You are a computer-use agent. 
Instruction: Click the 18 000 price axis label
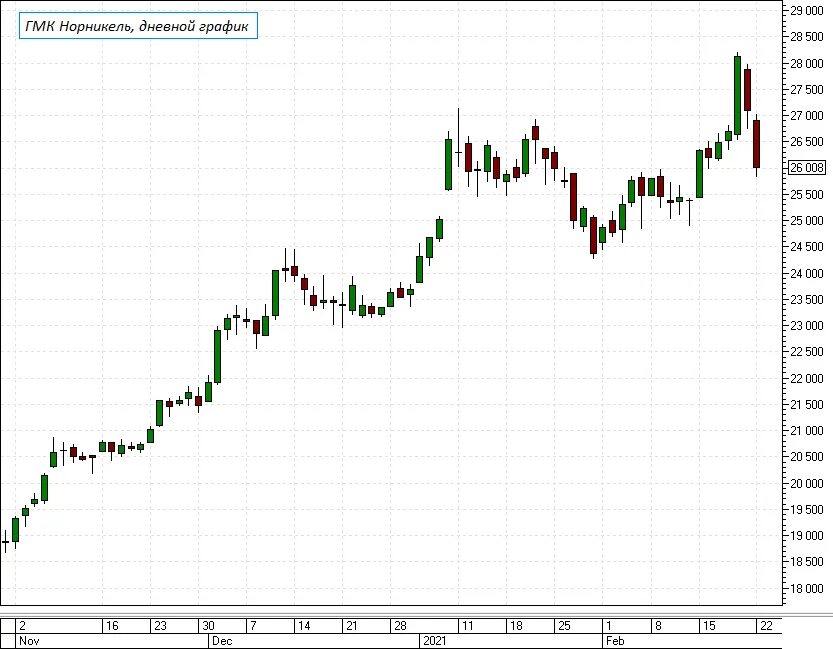807,587
